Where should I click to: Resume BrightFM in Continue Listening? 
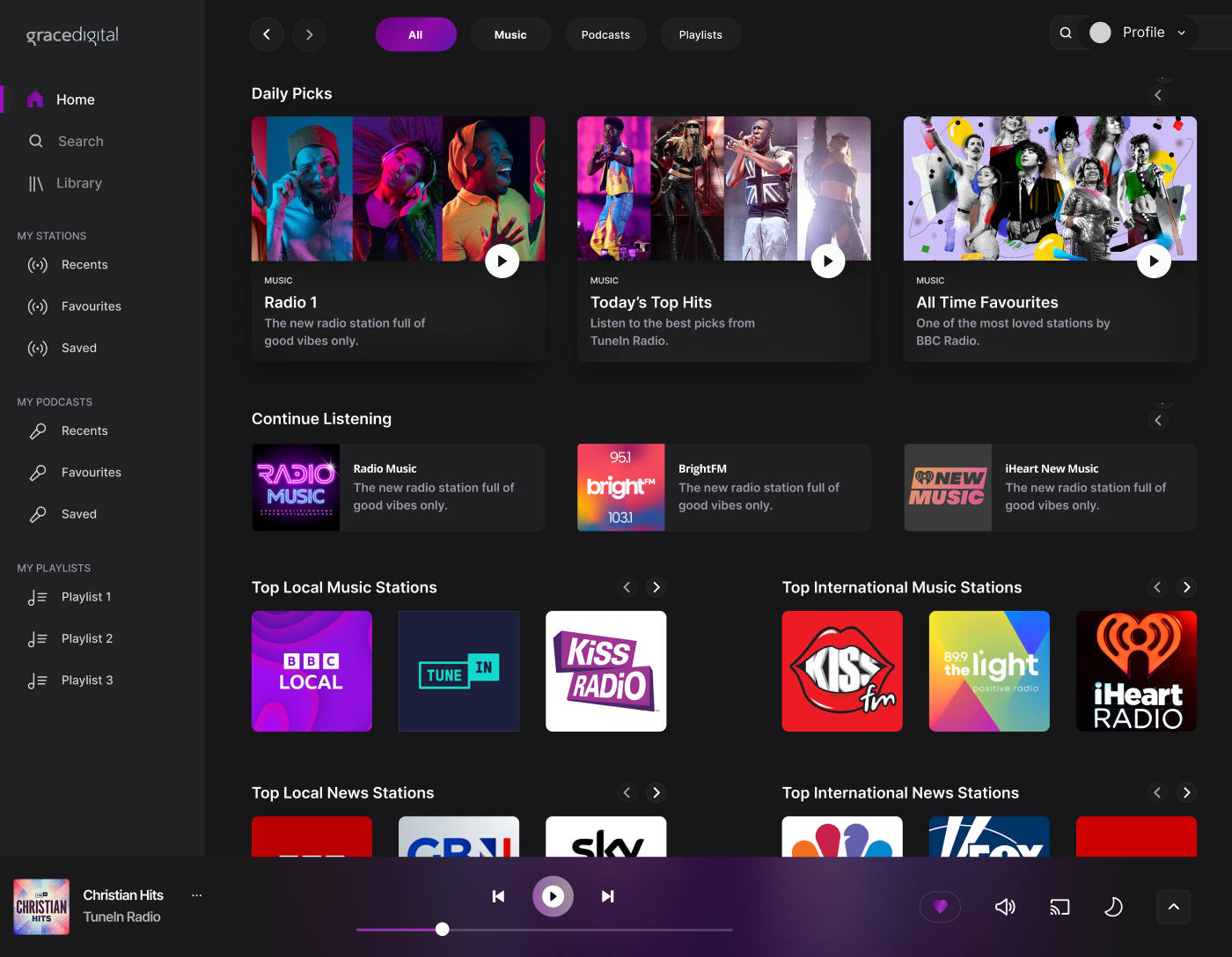723,488
